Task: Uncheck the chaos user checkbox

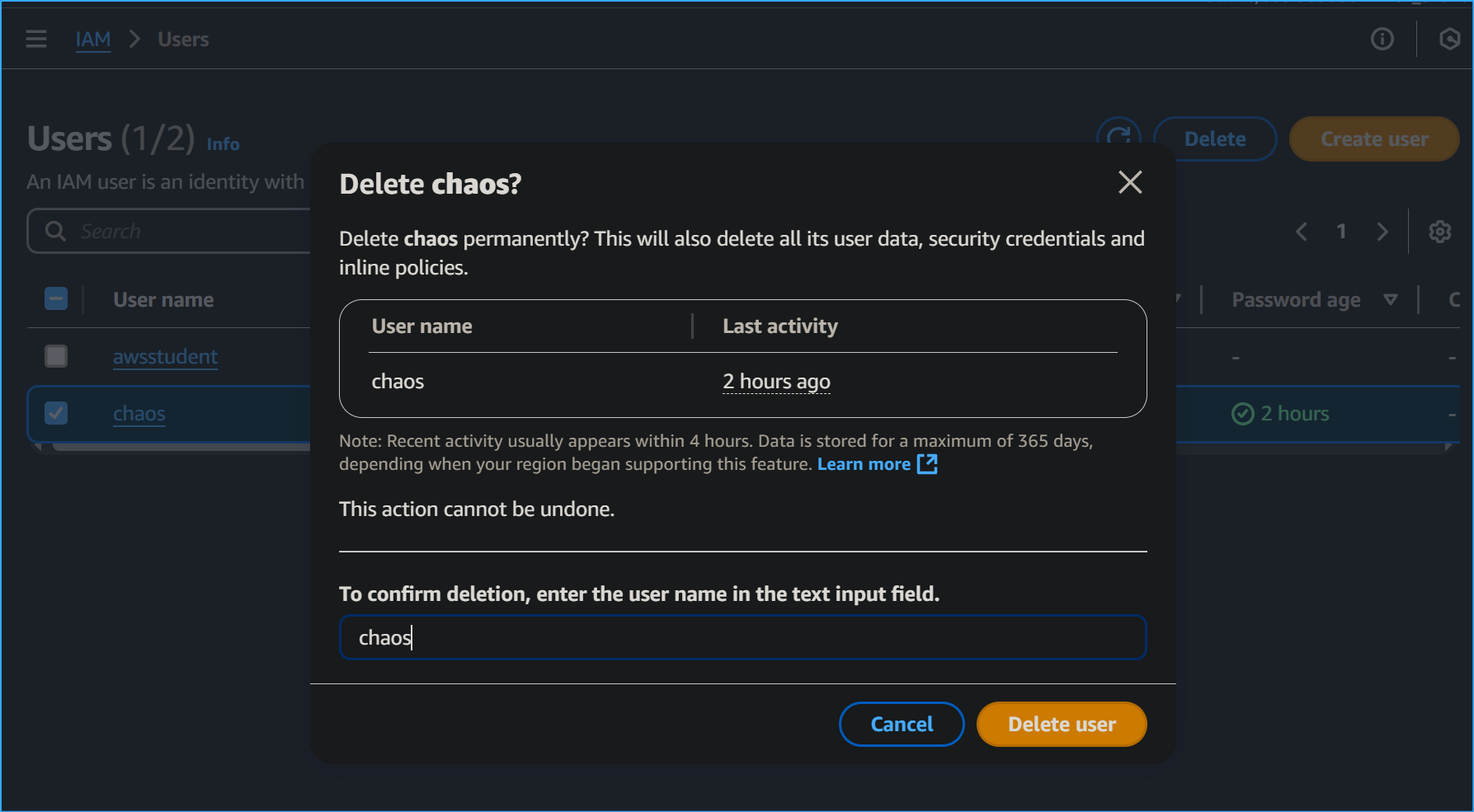Action: [x=55, y=413]
